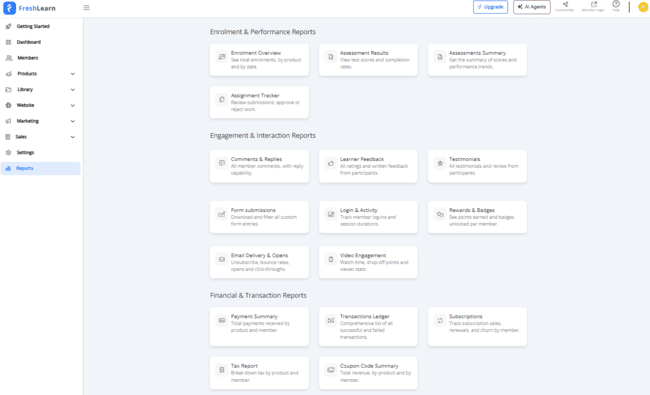This screenshot has height=395, width=650.
Task: Click the Comments & Replies card icon
Action: coord(222,163)
